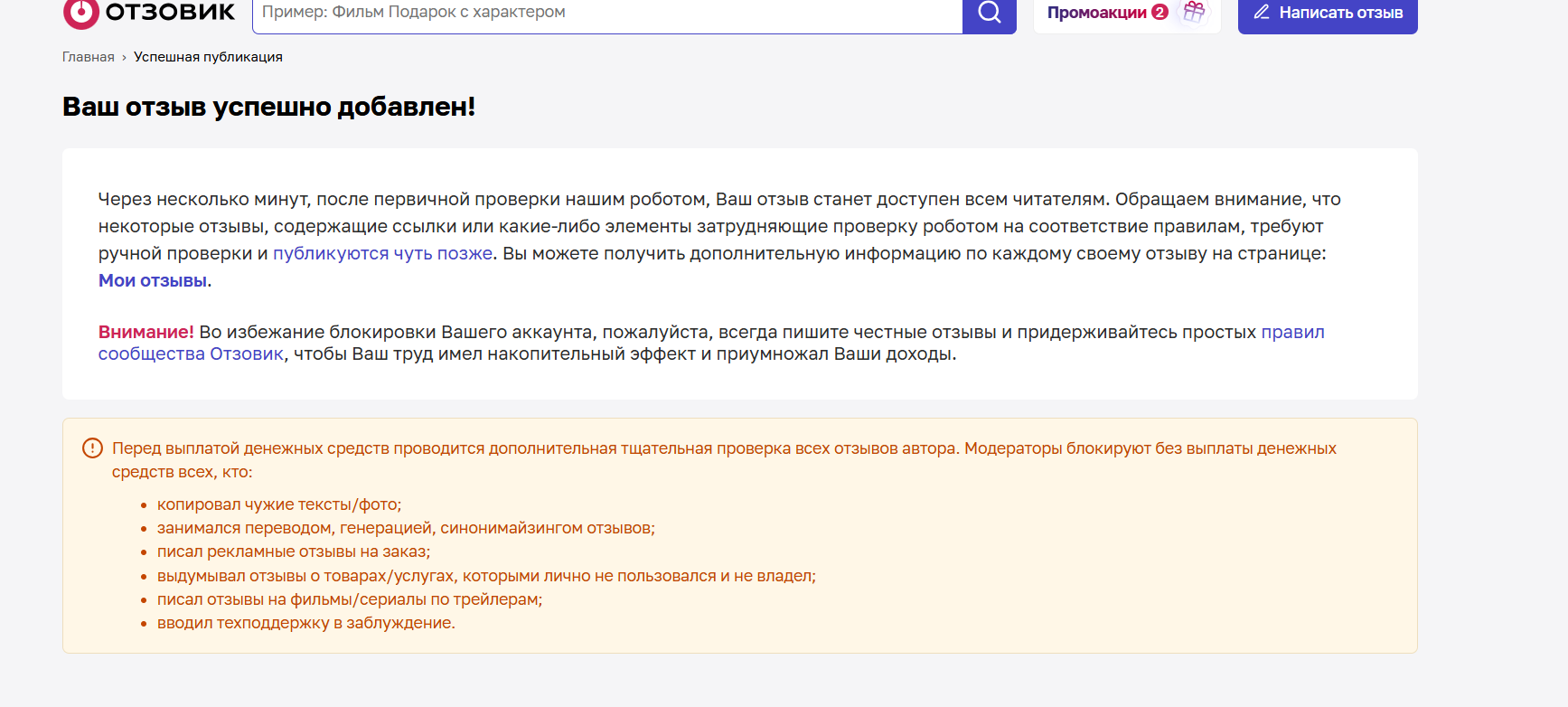Click the sentence Перед выплатой денежных средств
Image resolution: width=1568 pixels, height=707 pixels.
[x=724, y=460]
